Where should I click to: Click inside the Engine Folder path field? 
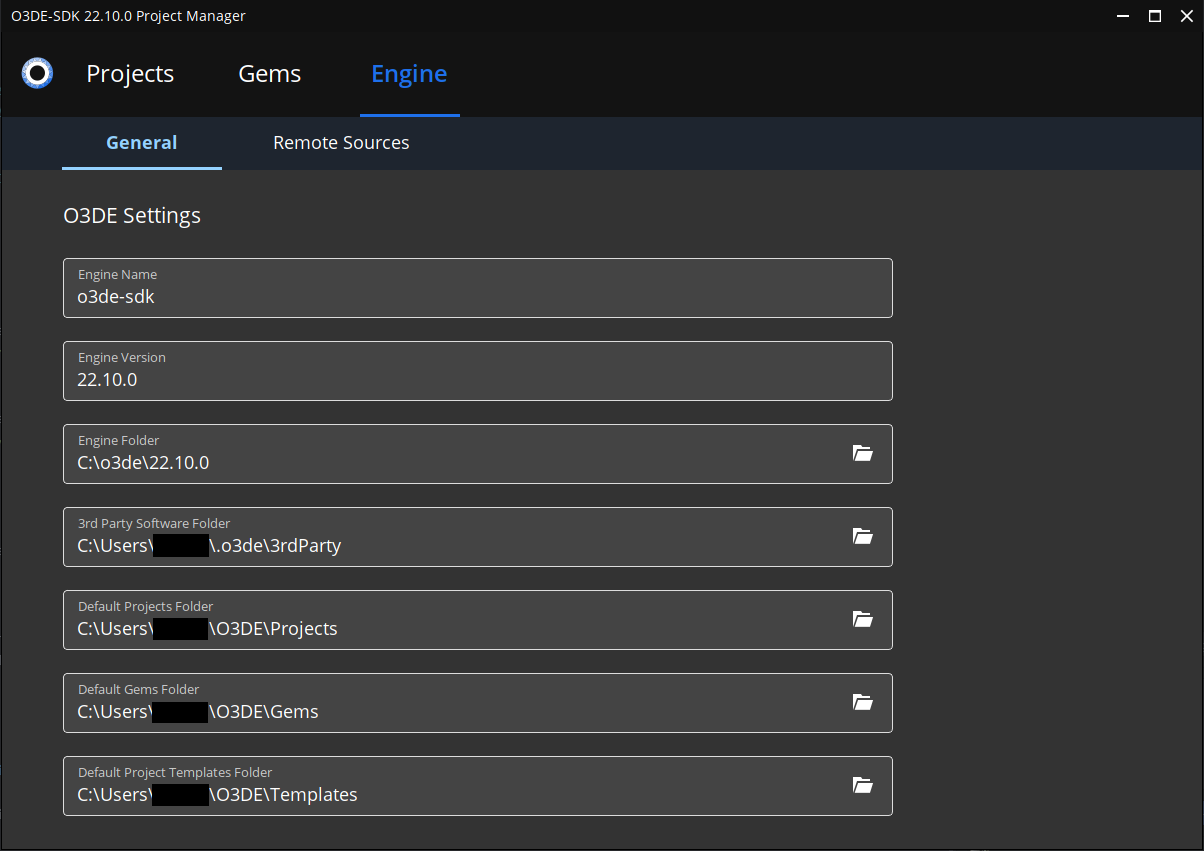pos(400,462)
